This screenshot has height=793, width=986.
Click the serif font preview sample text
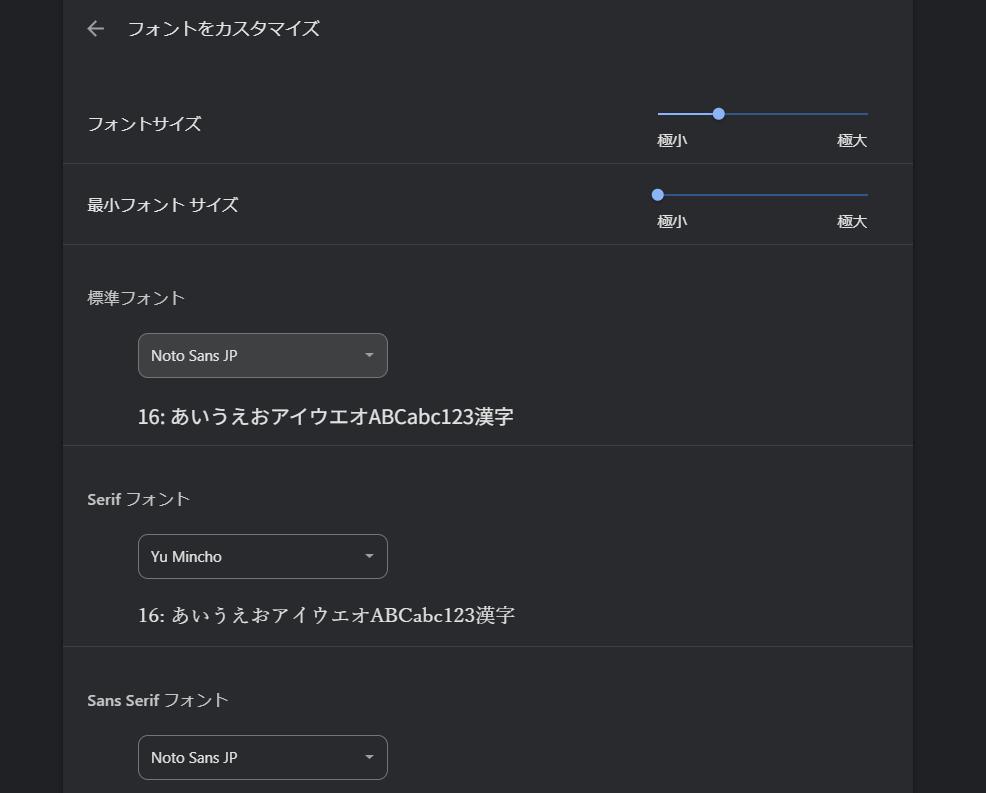tap(325, 615)
